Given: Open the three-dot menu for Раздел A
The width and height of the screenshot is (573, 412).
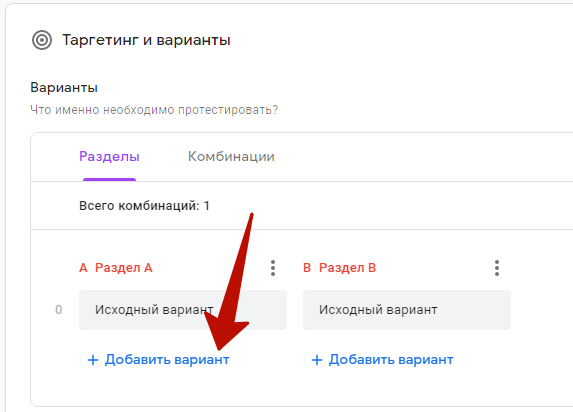Looking at the screenshot, I should [x=273, y=268].
